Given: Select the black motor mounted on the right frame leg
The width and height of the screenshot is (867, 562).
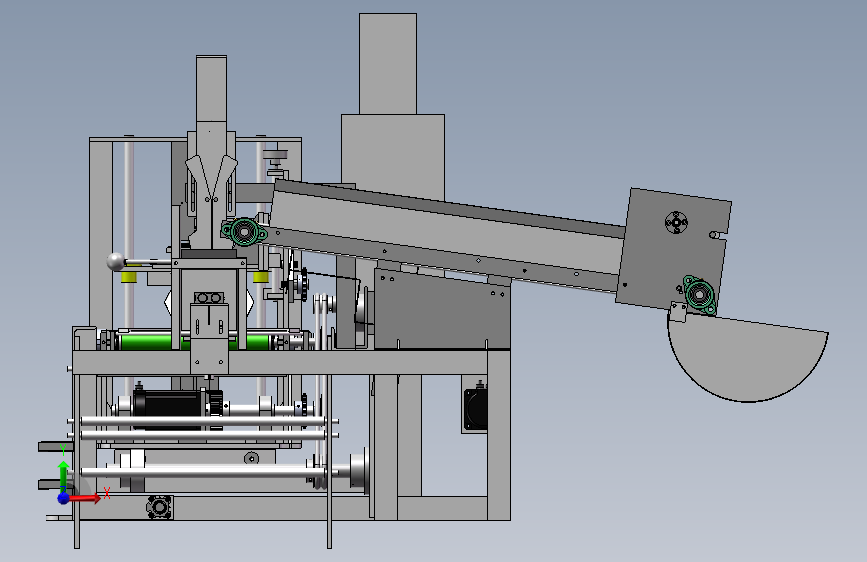Looking at the screenshot, I should click(476, 409).
